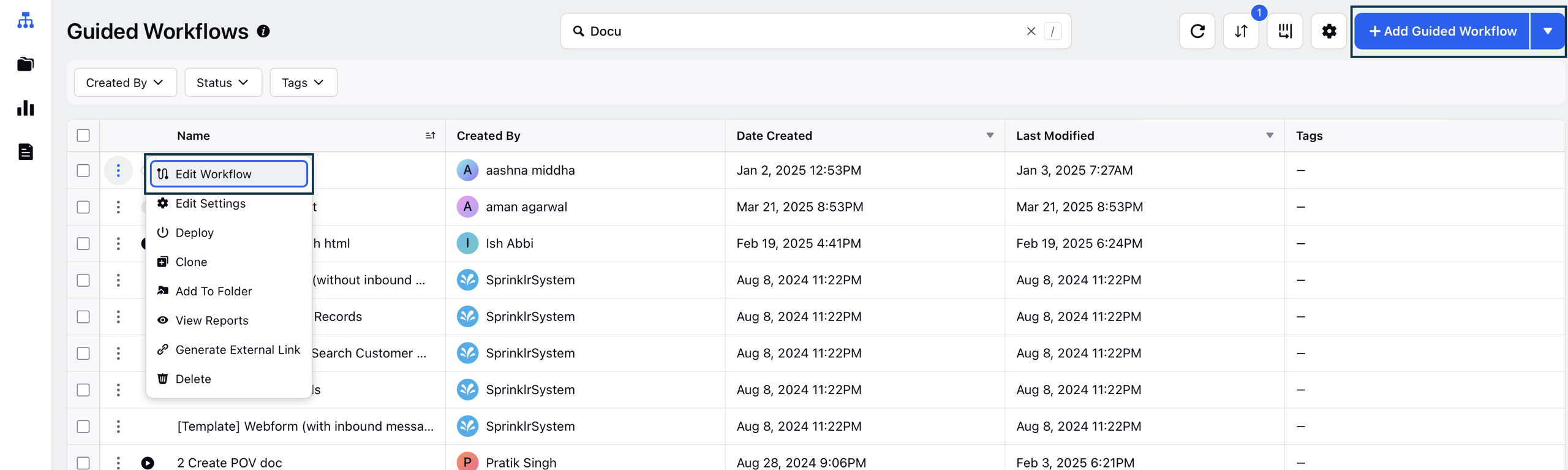Open the folders icon in left sidebar
The width and height of the screenshot is (1568, 470).
pyautogui.click(x=25, y=64)
